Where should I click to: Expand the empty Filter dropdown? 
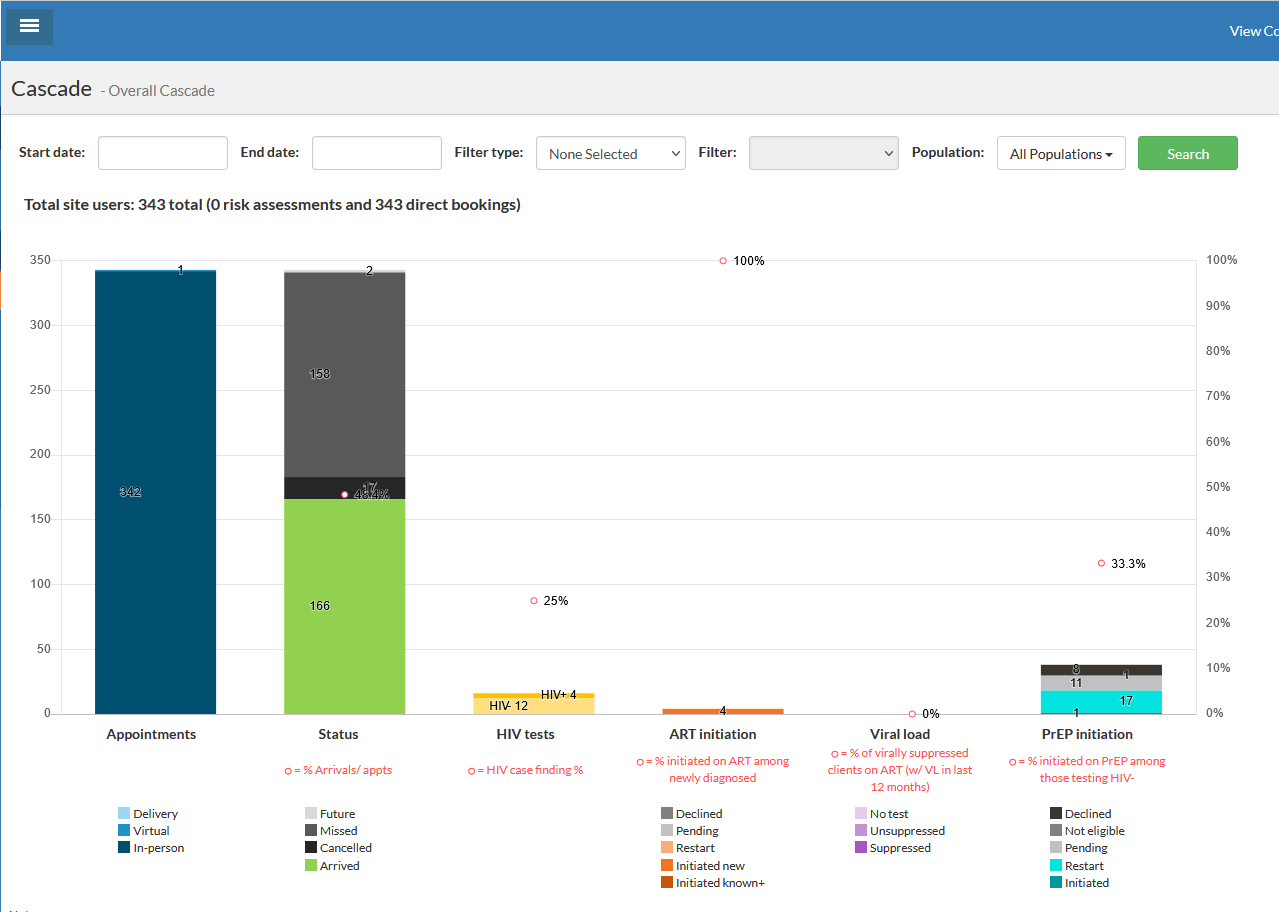822,153
